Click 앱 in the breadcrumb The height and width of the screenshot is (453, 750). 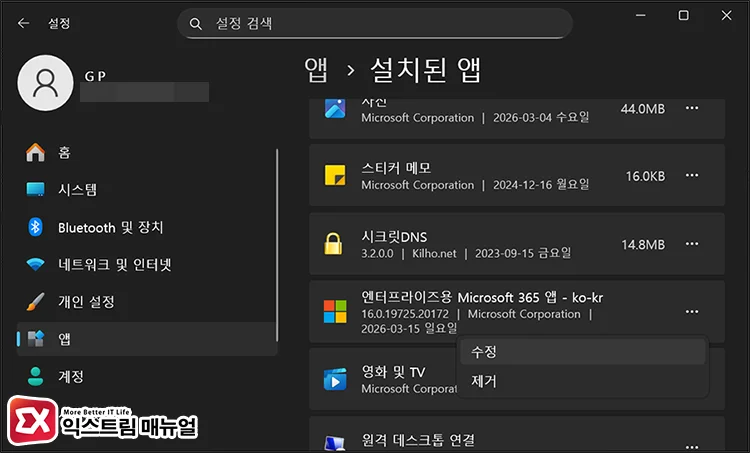point(316,70)
